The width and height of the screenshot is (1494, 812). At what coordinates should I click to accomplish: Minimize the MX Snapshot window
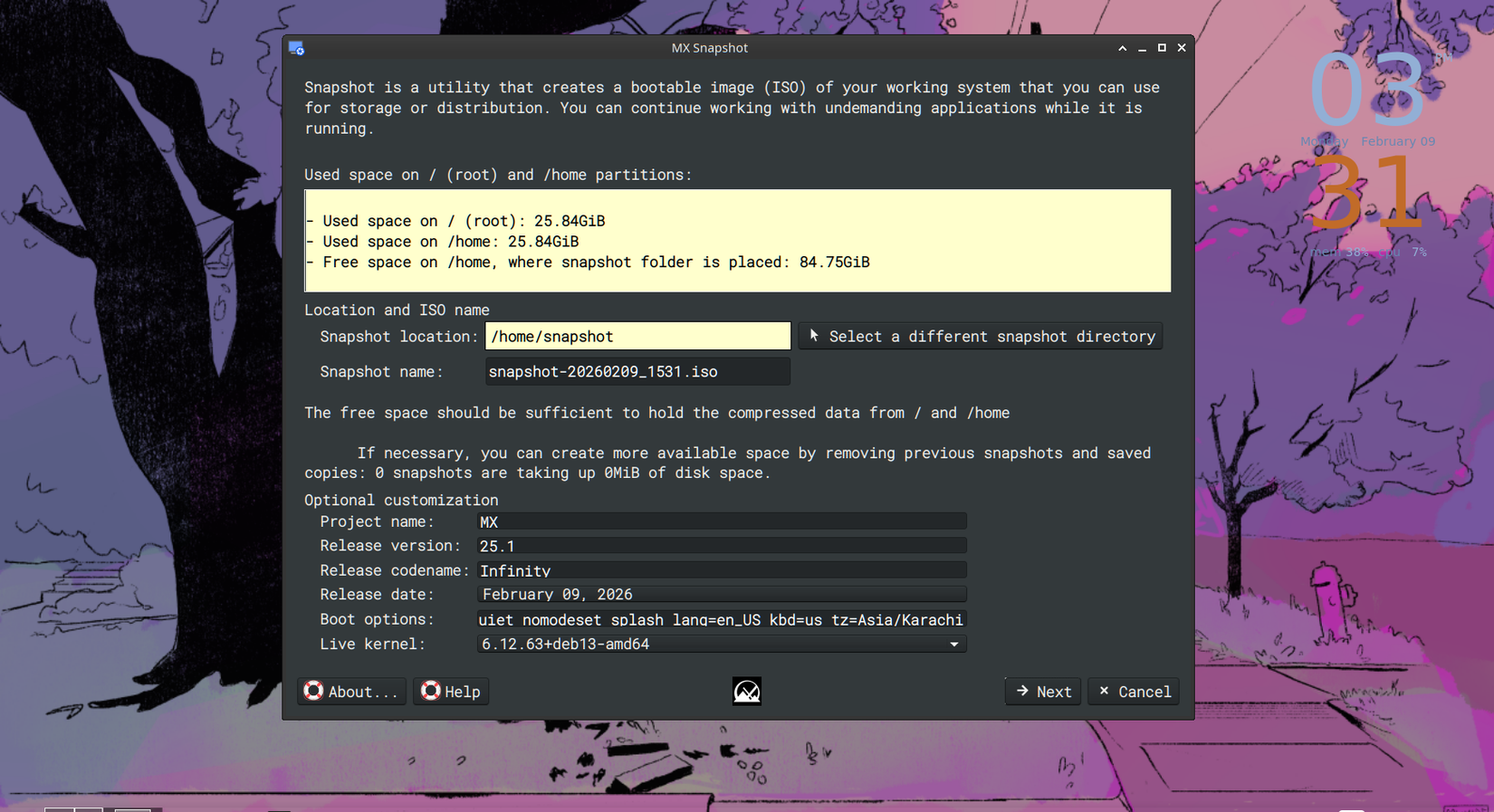click(1143, 48)
